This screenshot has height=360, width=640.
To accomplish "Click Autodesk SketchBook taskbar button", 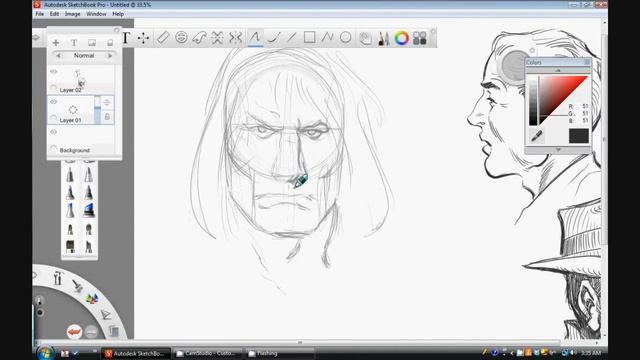I will click(x=135, y=353).
